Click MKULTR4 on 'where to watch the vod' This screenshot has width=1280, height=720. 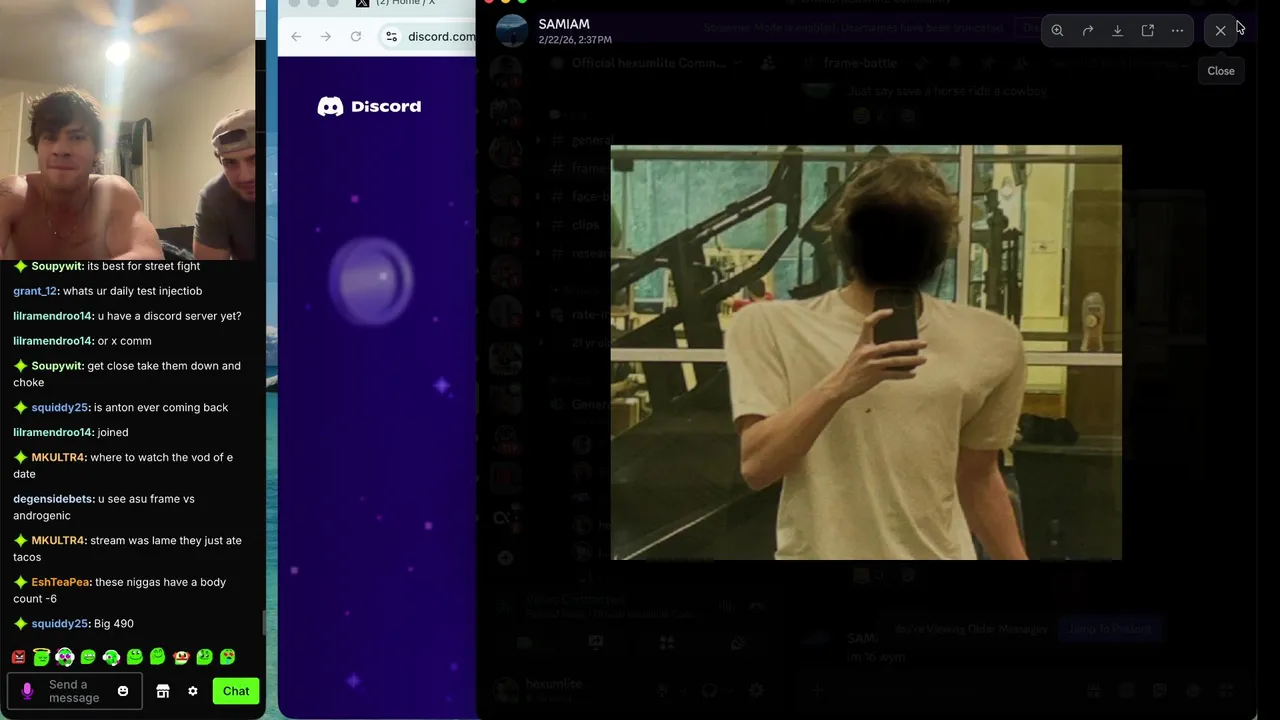click(x=58, y=457)
